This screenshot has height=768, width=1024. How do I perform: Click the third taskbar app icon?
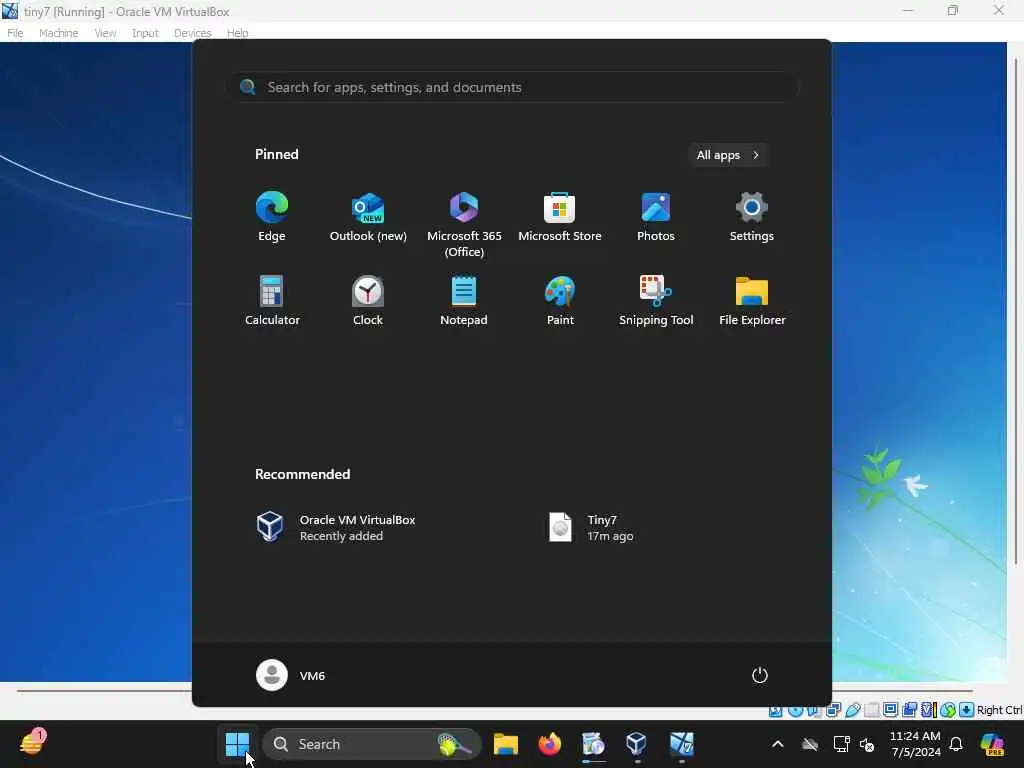pyautogui.click(x=593, y=744)
